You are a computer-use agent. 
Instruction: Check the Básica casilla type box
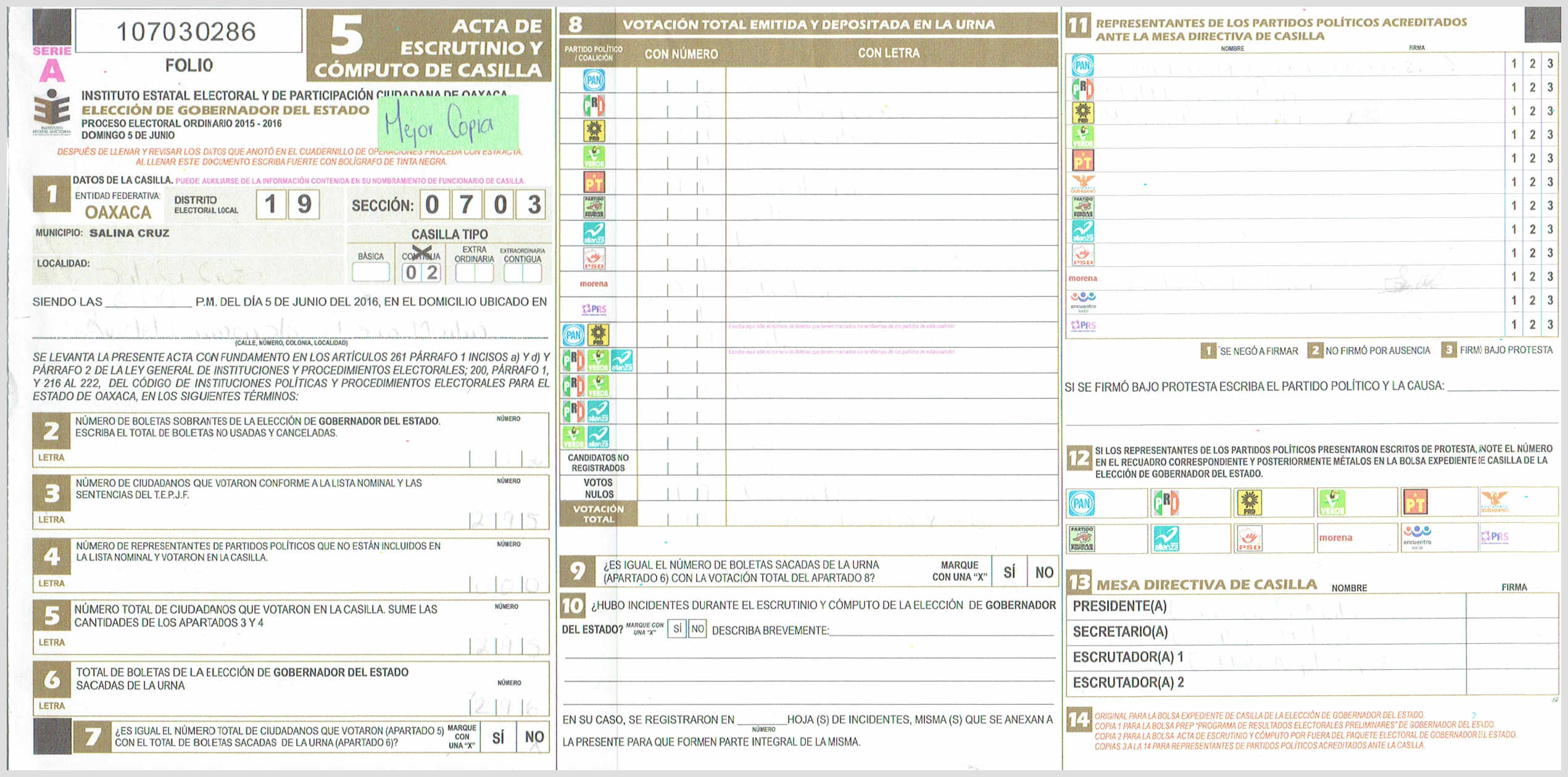[x=370, y=272]
